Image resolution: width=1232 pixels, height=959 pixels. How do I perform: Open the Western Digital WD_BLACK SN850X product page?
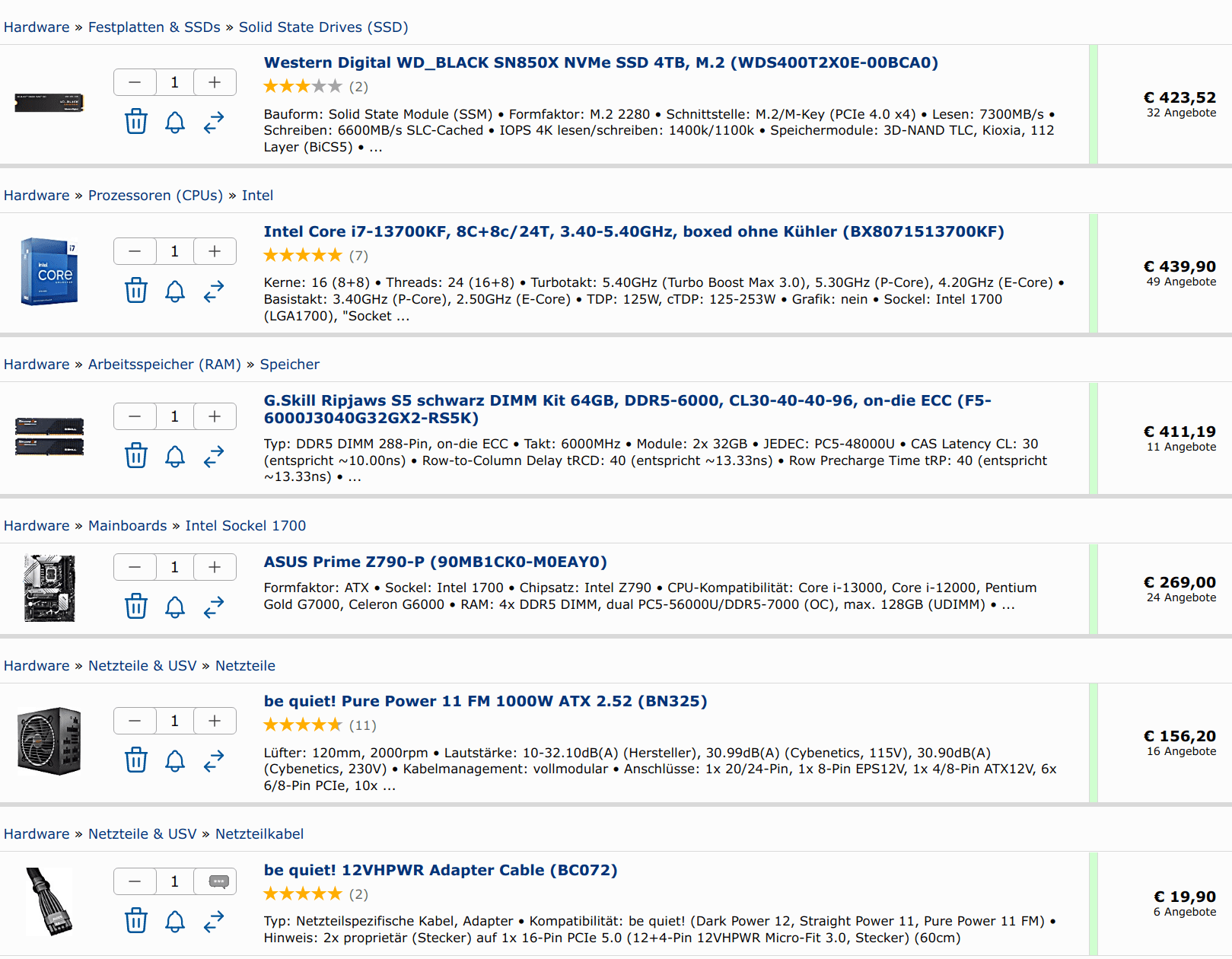click(600, 62)
